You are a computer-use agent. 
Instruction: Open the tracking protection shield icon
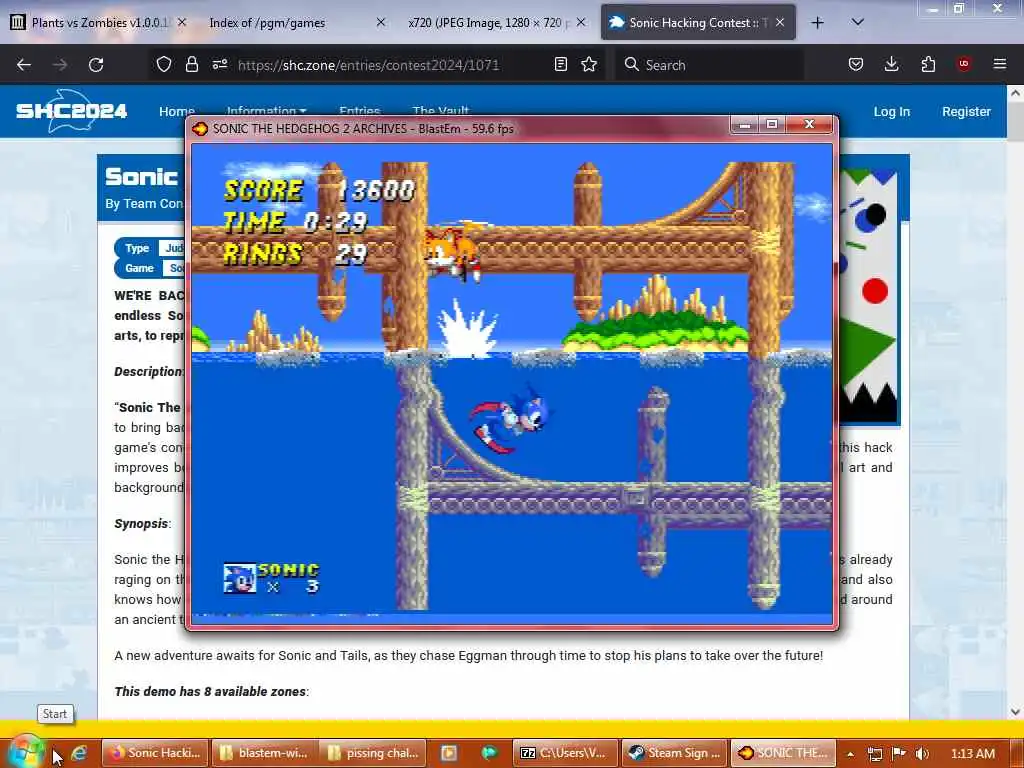[x=164, y=65]
